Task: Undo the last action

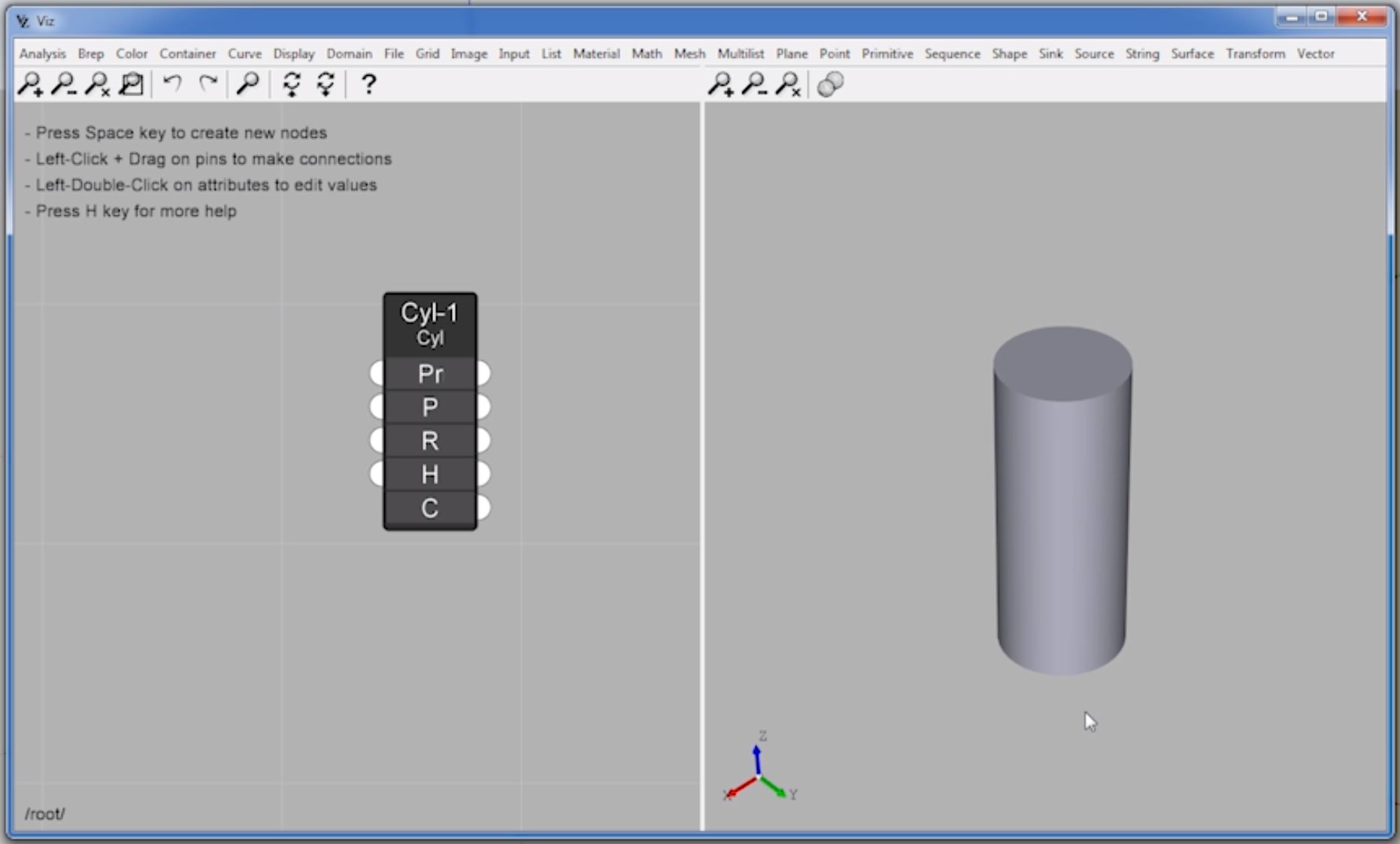Action: (x=171, y=84)
